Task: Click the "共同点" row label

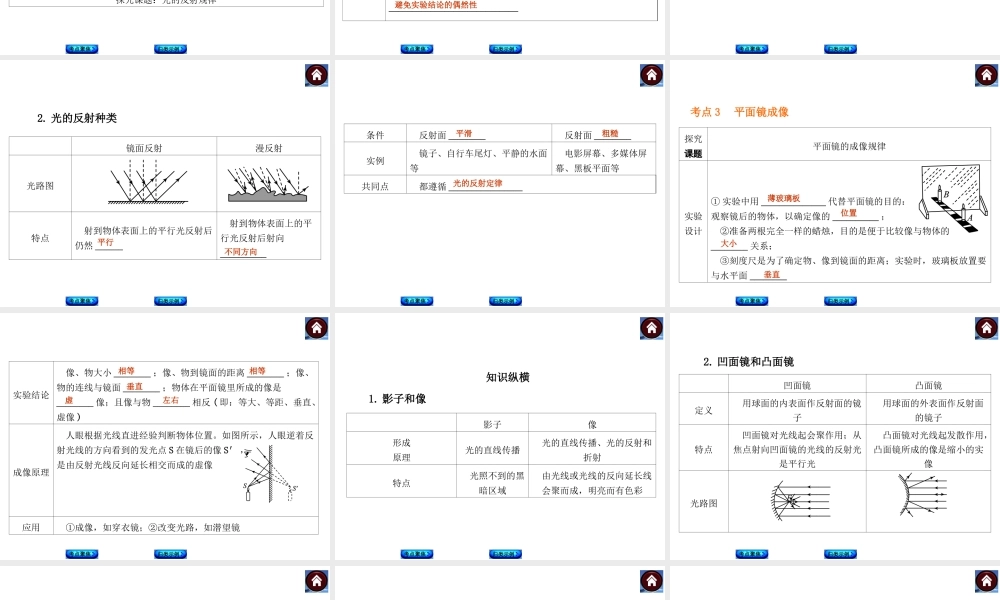Action: (375, 186)
